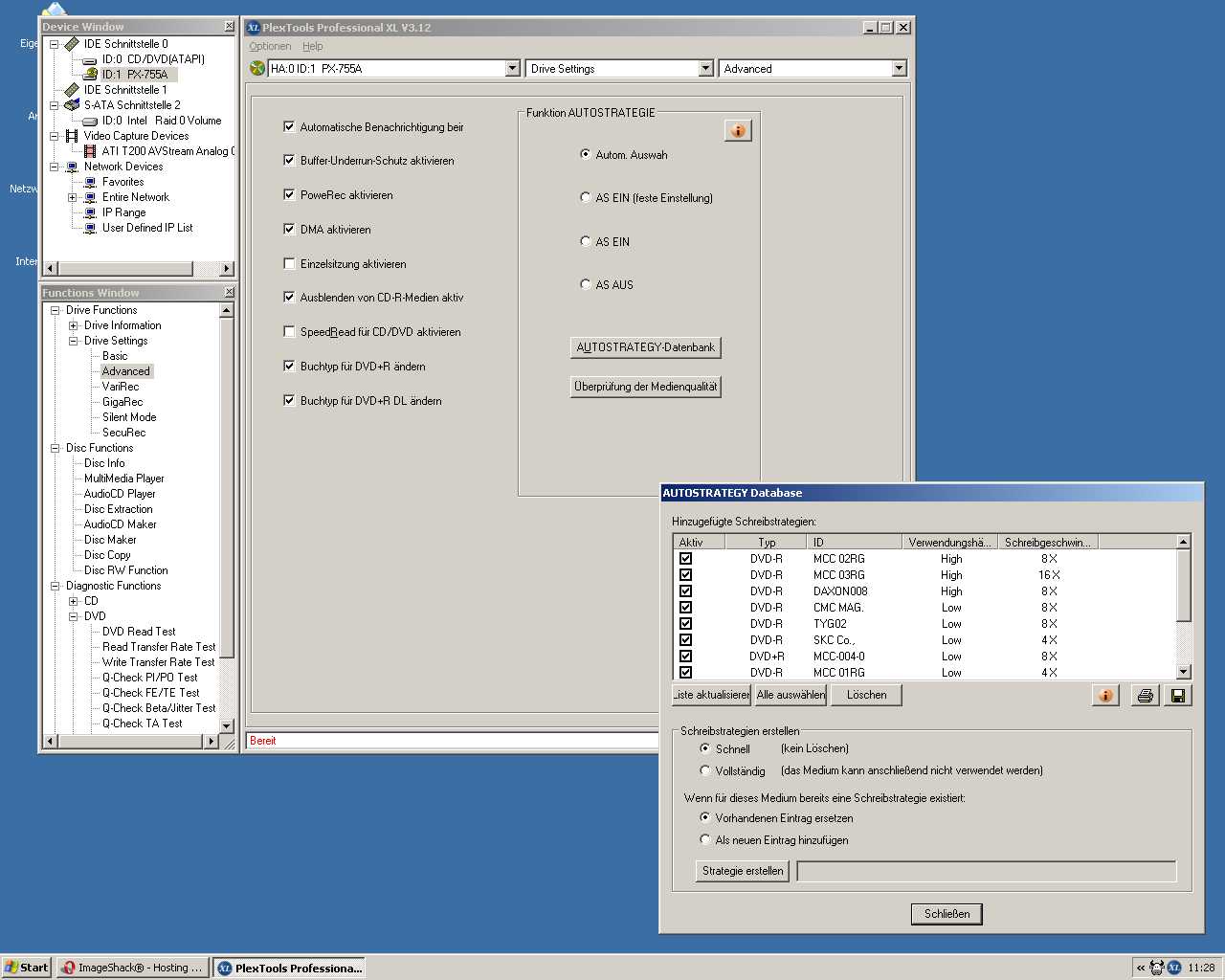Viewport: 1225px width, 980px height.
Task: Click the Video Capture Devices film icon
Action: pos(72,136)
